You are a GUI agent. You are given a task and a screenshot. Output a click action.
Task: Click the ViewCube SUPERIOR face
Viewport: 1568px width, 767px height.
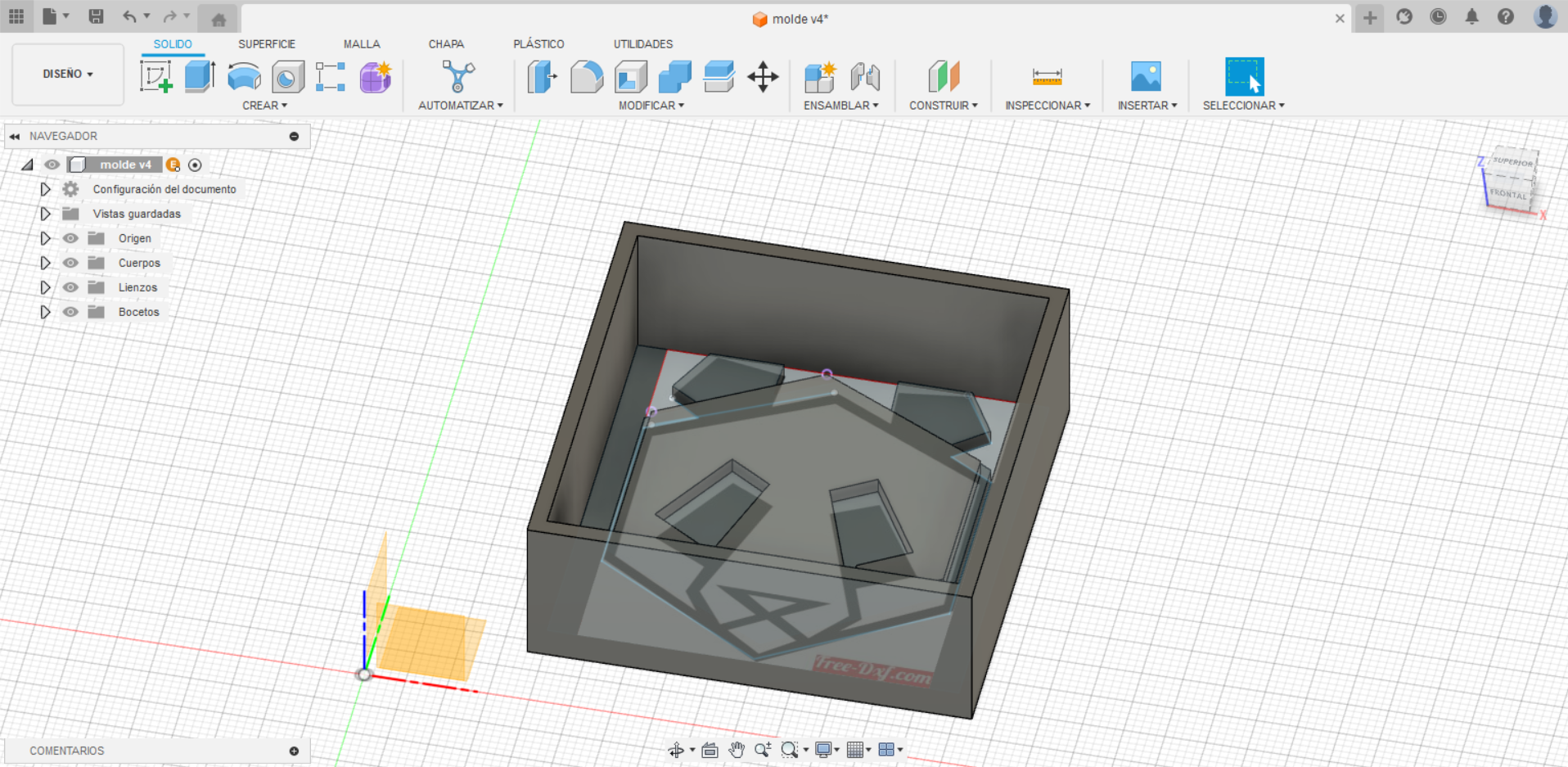point(1513,162)
